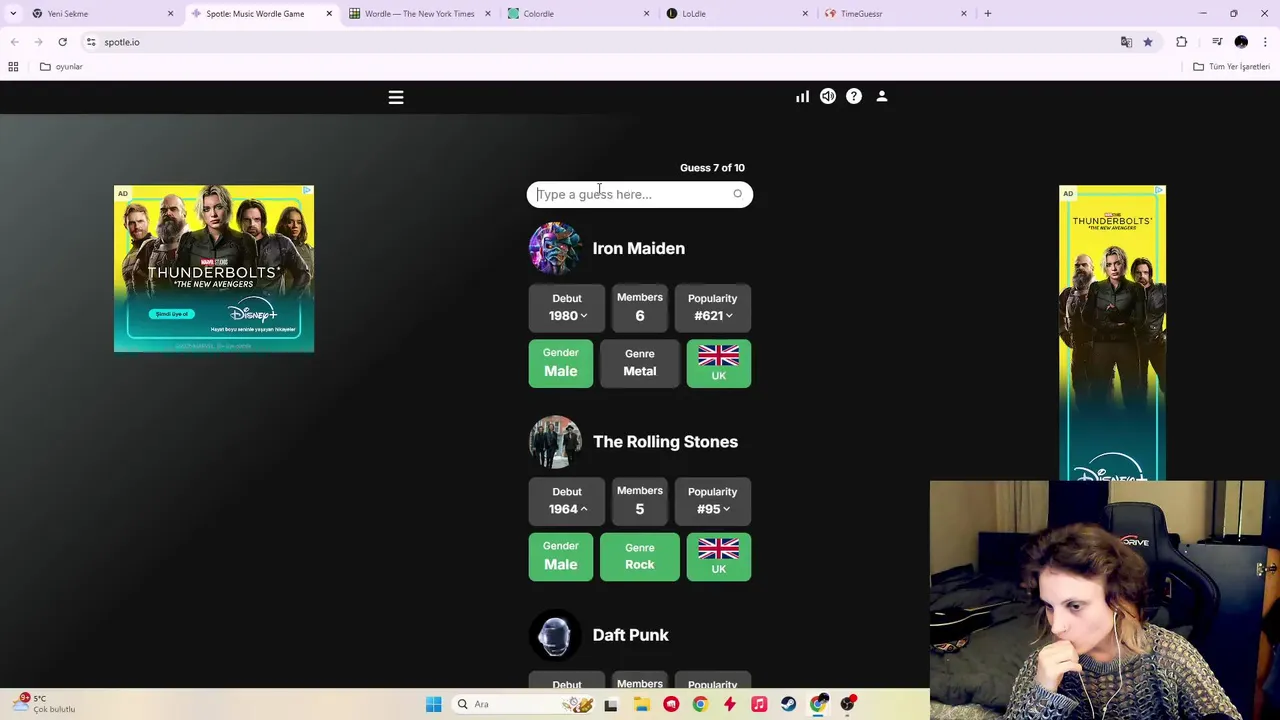1280x720 pixels.
Task: Click the artist guess input field
Action: coord(640,194)
